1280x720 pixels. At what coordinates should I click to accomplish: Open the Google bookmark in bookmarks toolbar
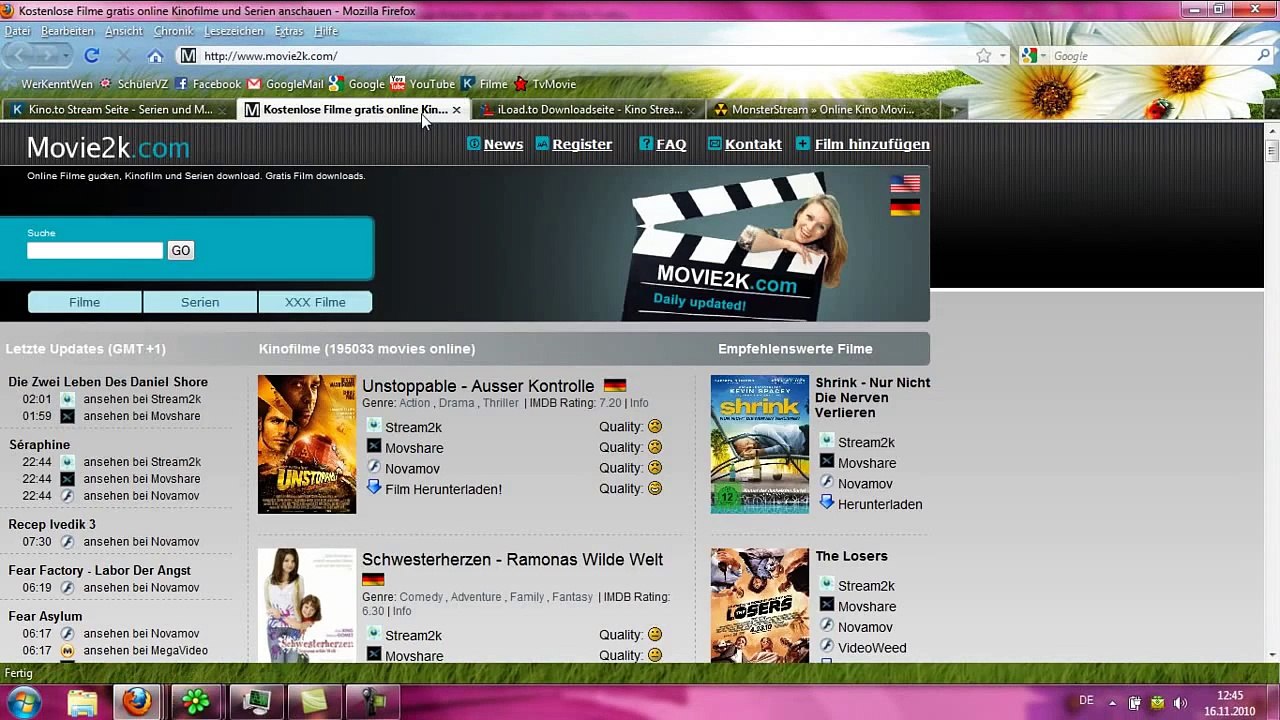pyautogui.click(x=357, y=84)
